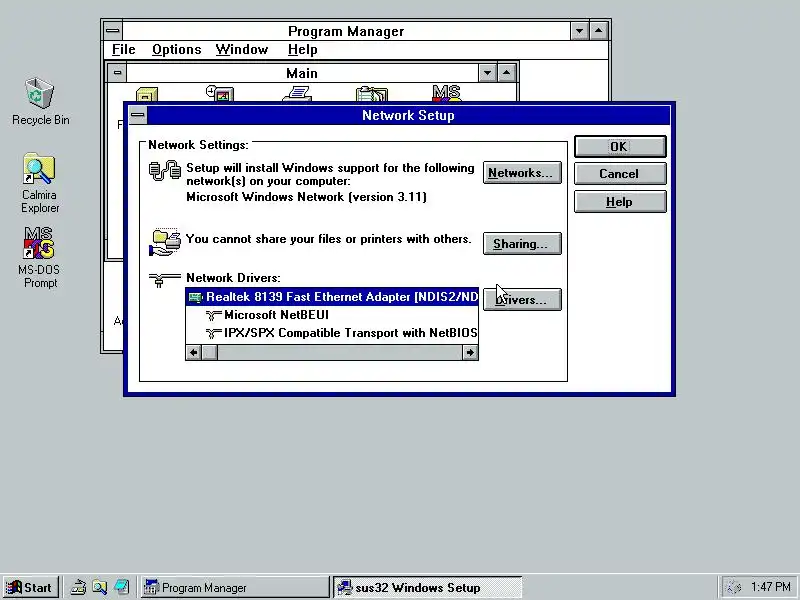Open Options menu in Program Manager
The image size is (800, 600).
[177, 49]
